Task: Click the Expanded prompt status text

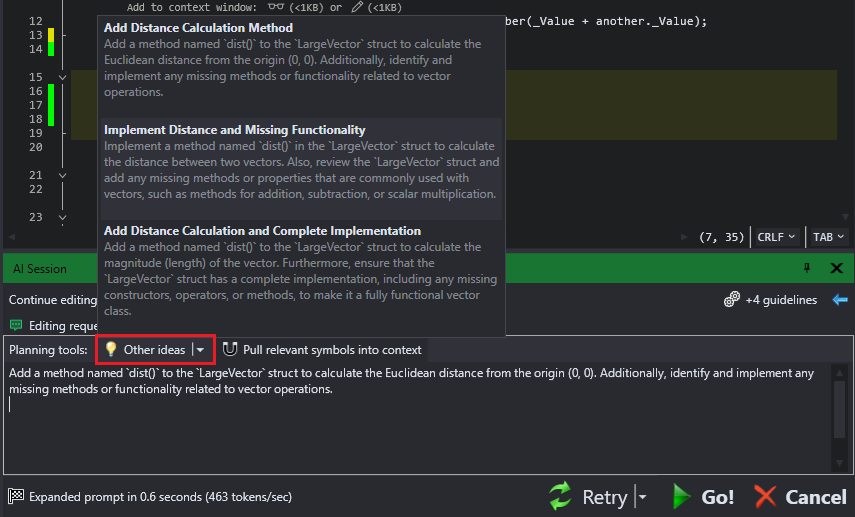Action: [160, 497]
